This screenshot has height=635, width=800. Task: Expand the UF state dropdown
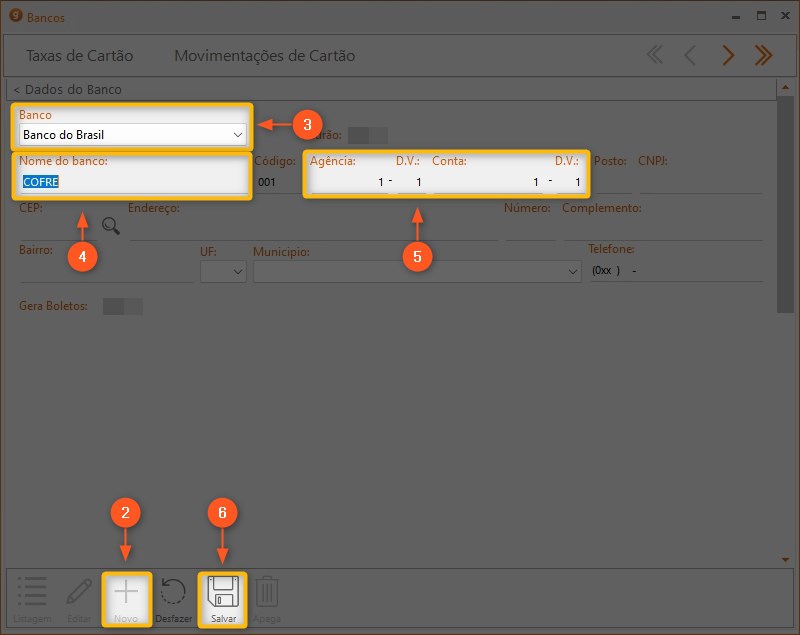(x=237, y=271)
